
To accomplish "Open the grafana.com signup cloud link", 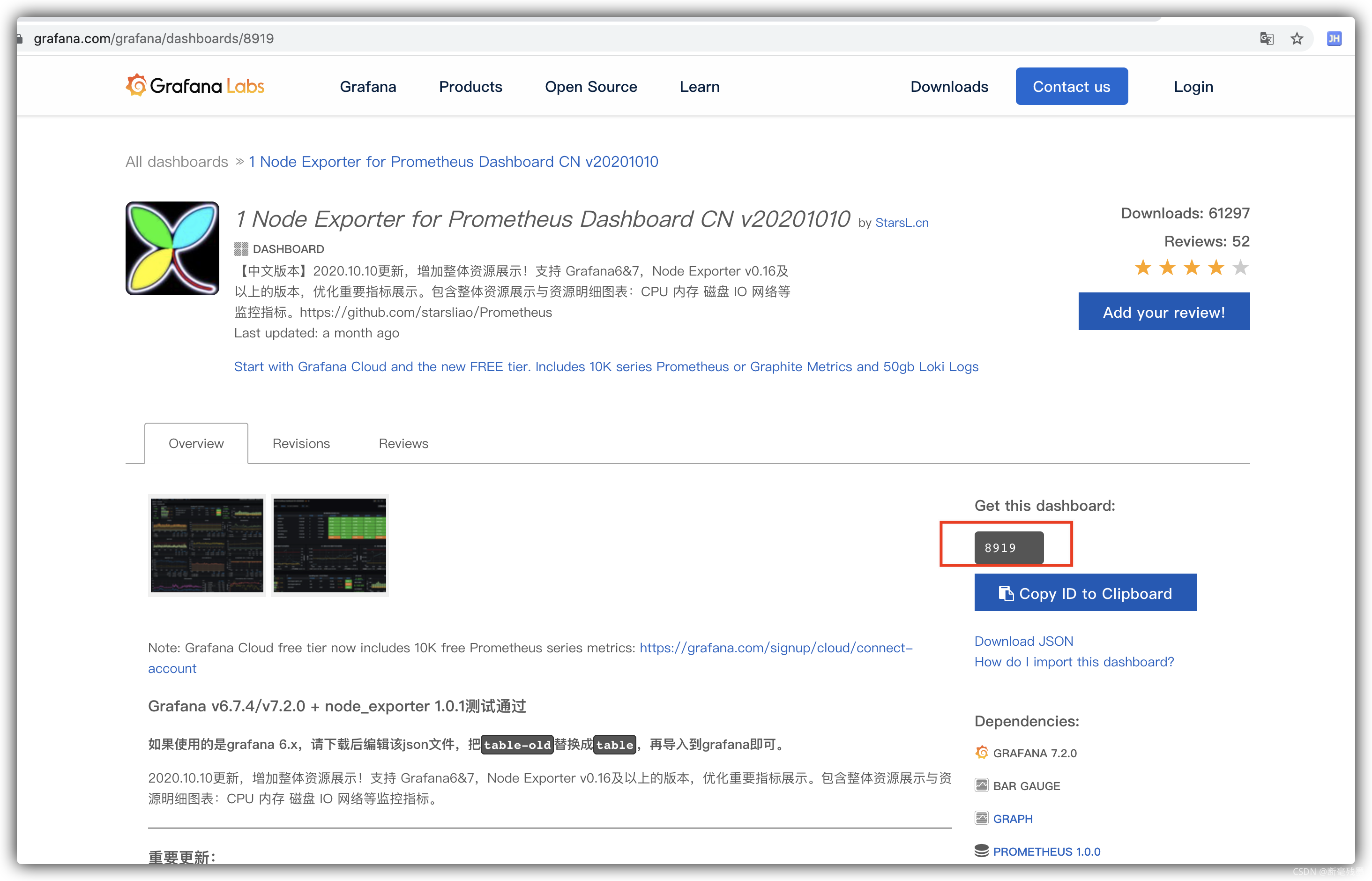I will pos(776,648).
